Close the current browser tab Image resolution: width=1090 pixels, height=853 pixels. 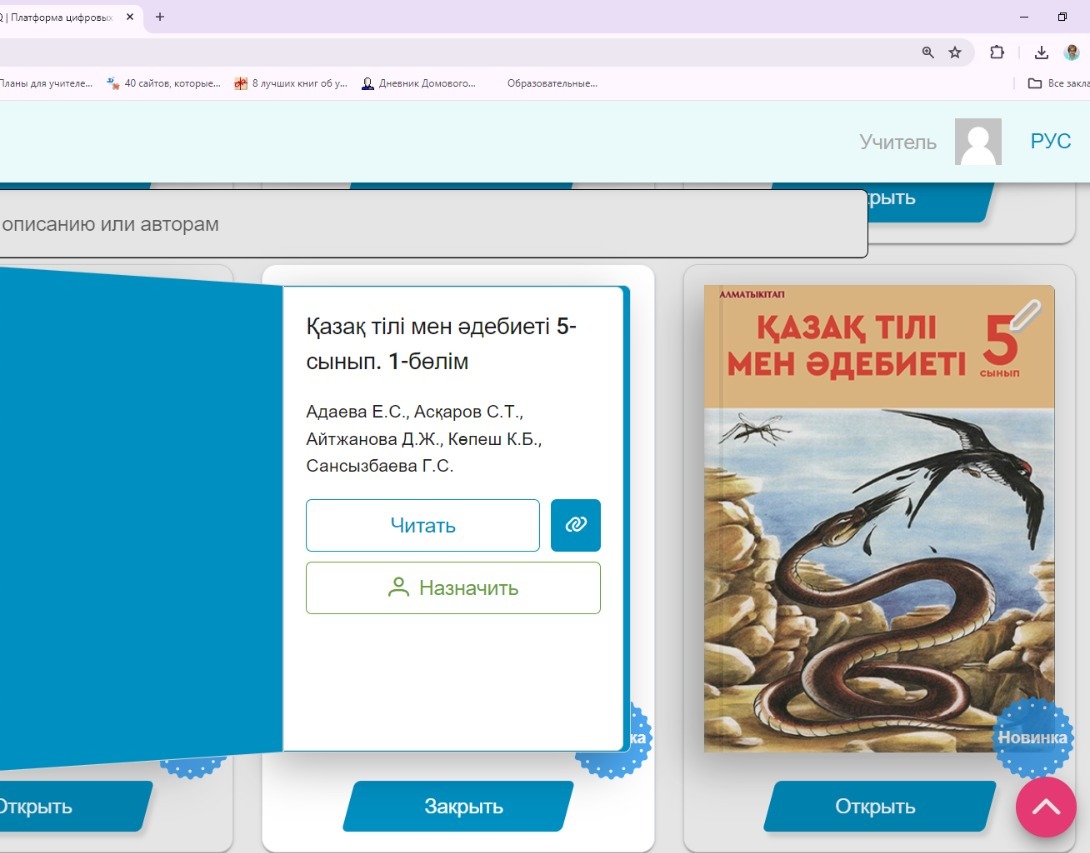(x=130, y=17)
